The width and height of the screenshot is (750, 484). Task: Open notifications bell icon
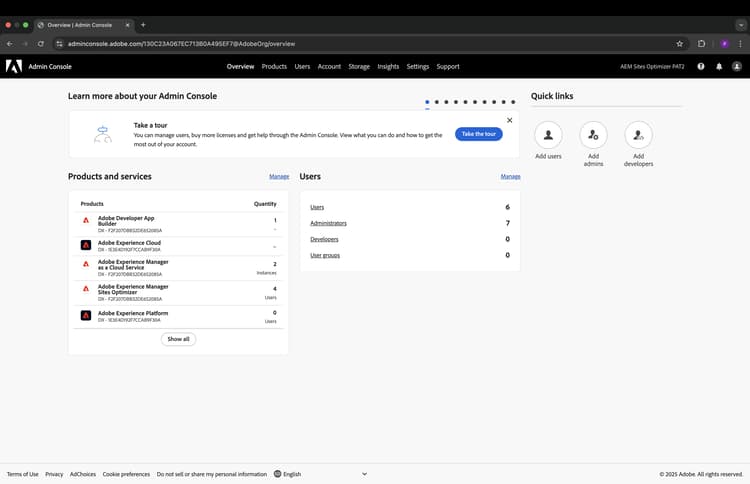pyautogui.click(x=719, y=66)
